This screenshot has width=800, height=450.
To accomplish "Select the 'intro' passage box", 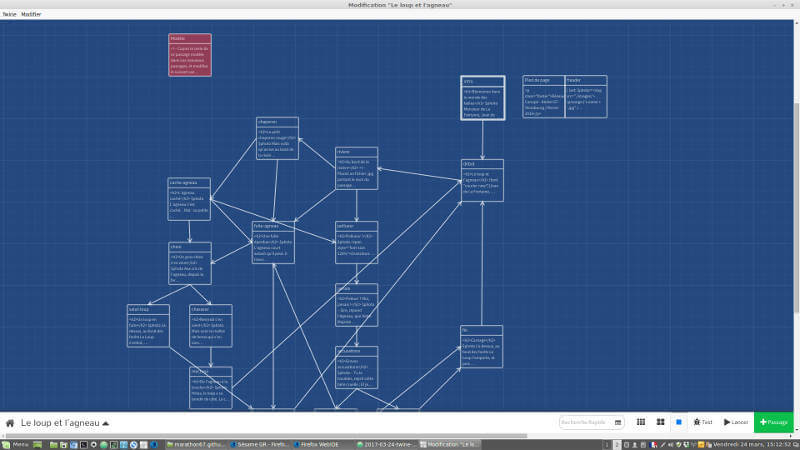I will tap(483, 98).
